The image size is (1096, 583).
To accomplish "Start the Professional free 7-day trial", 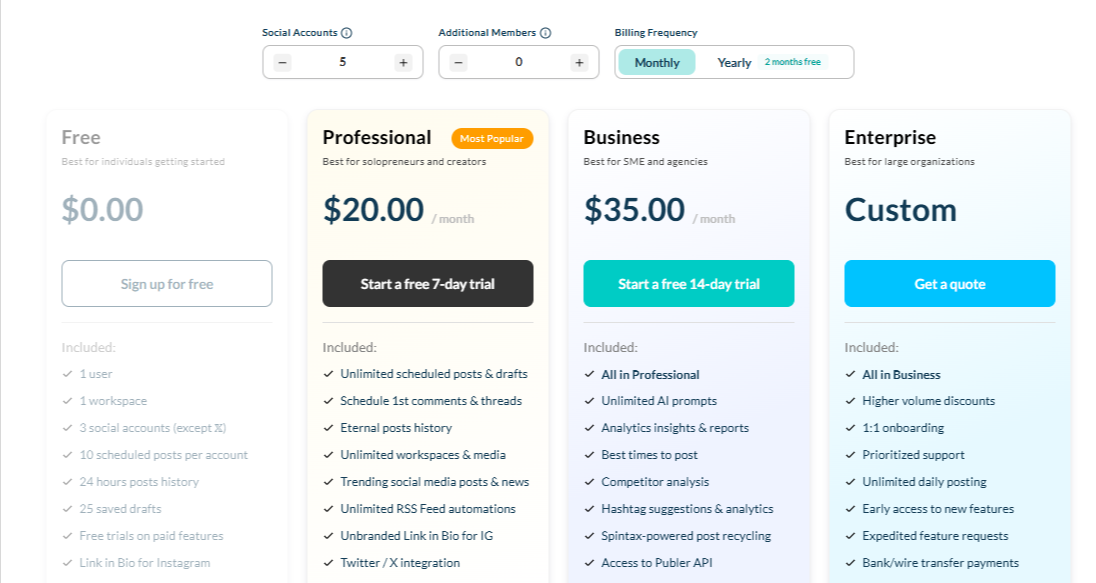I will point(428,284).
